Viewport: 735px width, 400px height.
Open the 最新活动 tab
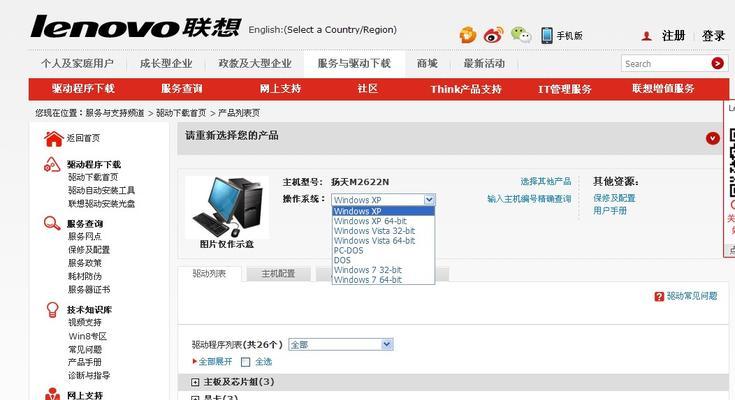[x=484, y=63]
